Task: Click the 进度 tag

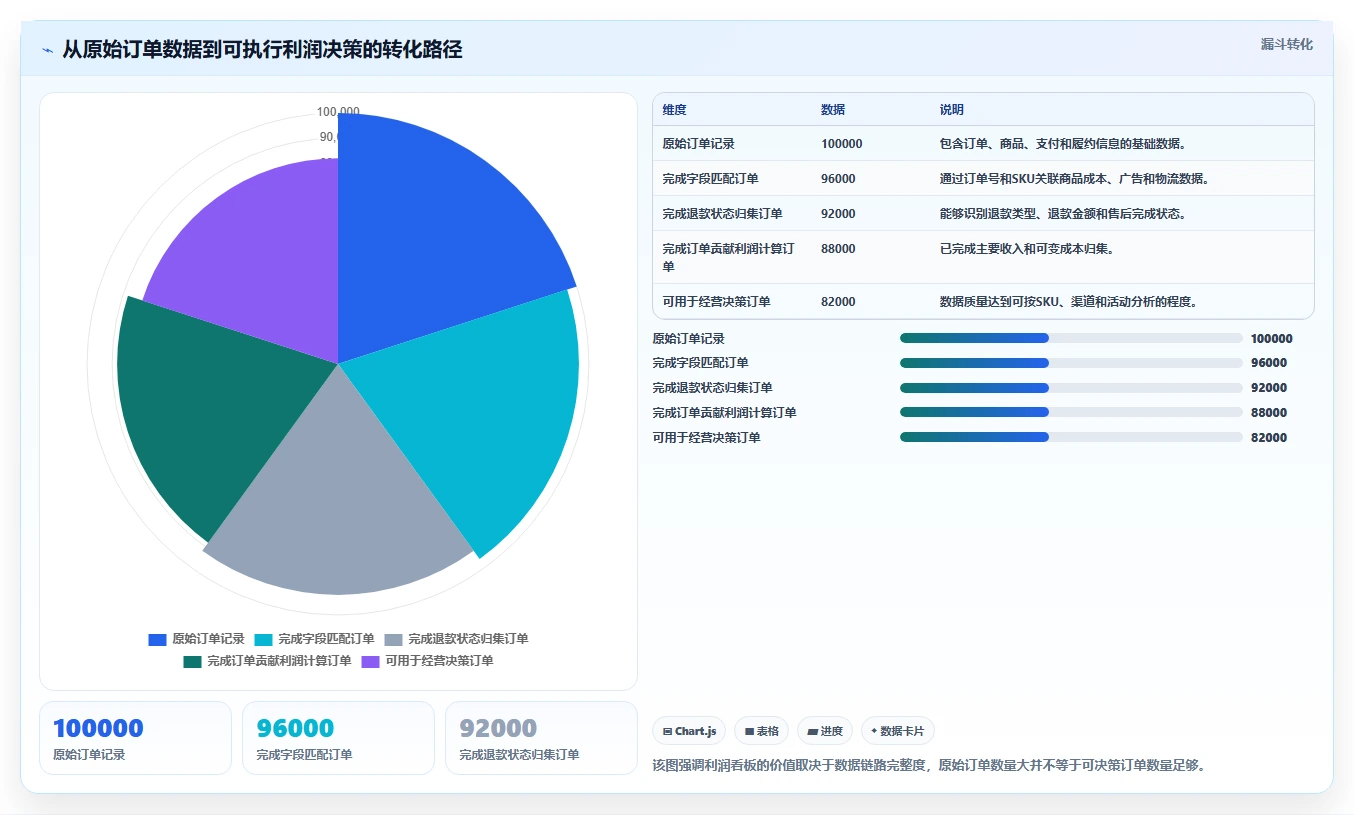Action: (825, 731)
